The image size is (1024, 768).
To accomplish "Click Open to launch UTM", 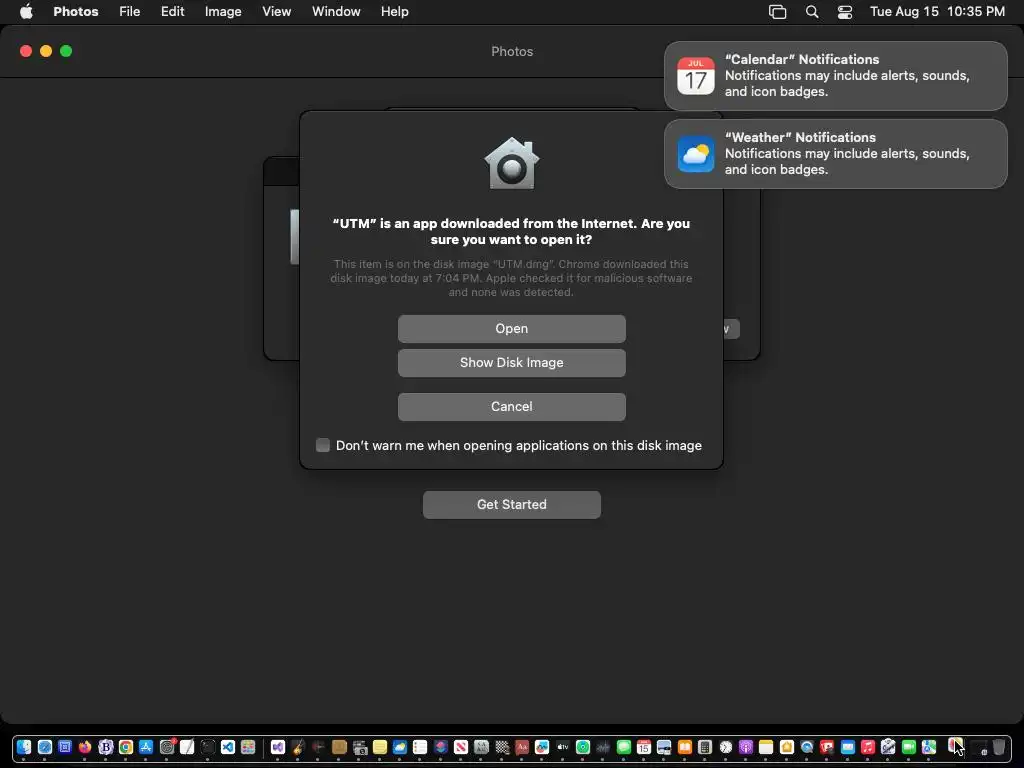I will pyautogui.click(x=511, y=328).
